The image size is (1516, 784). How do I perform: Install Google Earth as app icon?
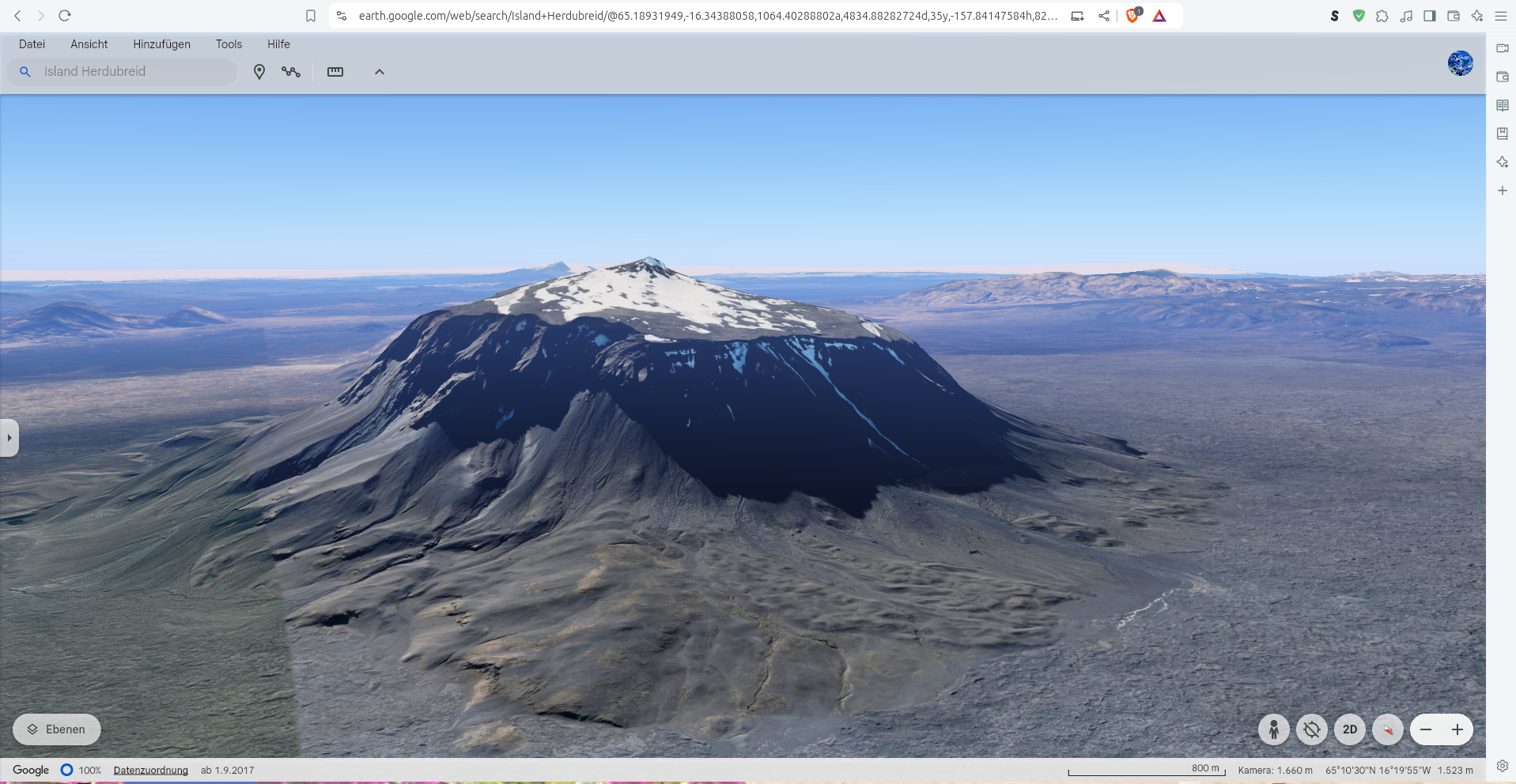(x=1077, y=16)
